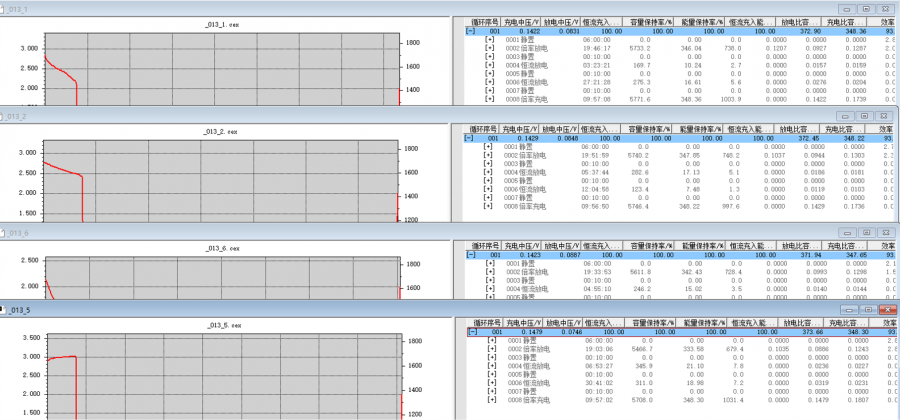Expand step 0006 恒流放电 in _013_2 table
Viewport: 900px width, 420px height.
tap(489, 189)
